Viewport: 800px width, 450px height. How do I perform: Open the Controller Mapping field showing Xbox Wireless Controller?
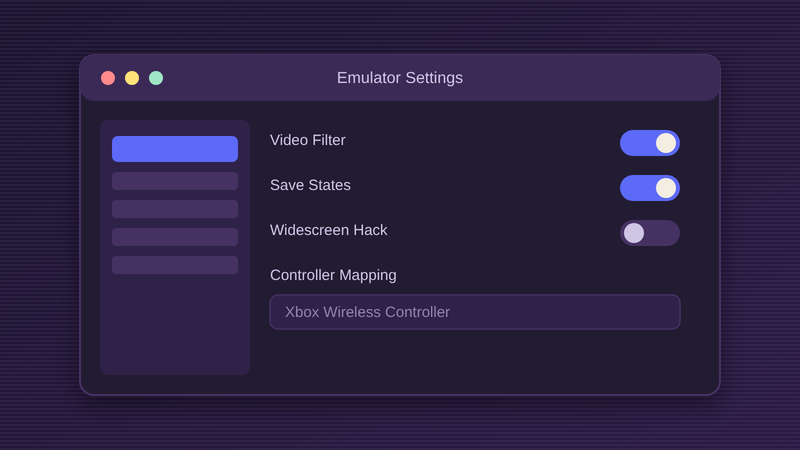(x=474, y=312)
